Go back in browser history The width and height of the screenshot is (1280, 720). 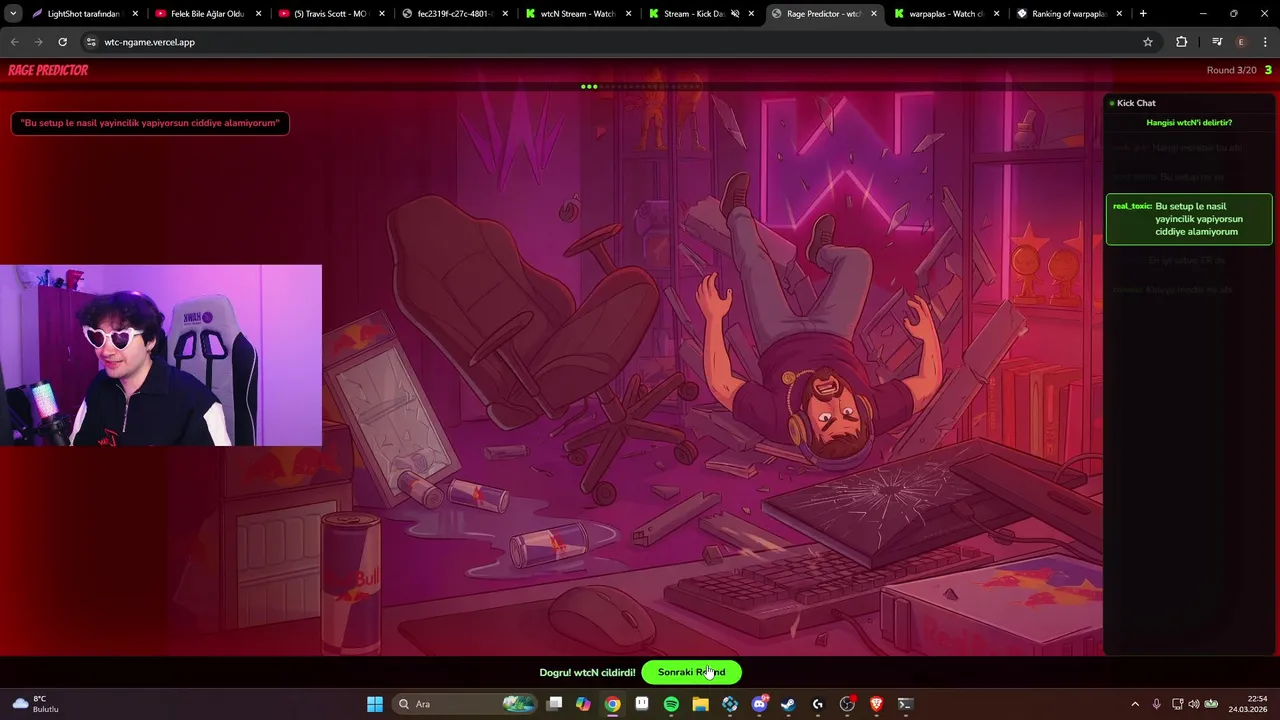tap(15, 42)
